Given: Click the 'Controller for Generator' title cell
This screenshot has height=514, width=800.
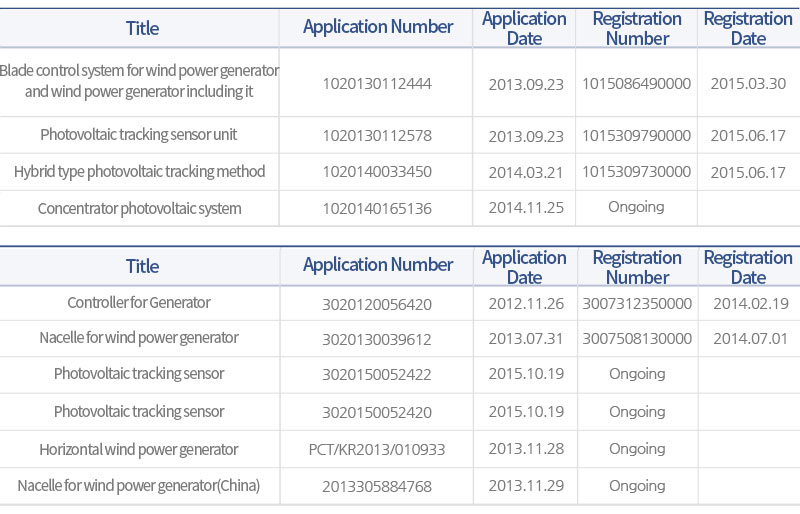Looking at the screenshot, I should (x=139, y=302).
